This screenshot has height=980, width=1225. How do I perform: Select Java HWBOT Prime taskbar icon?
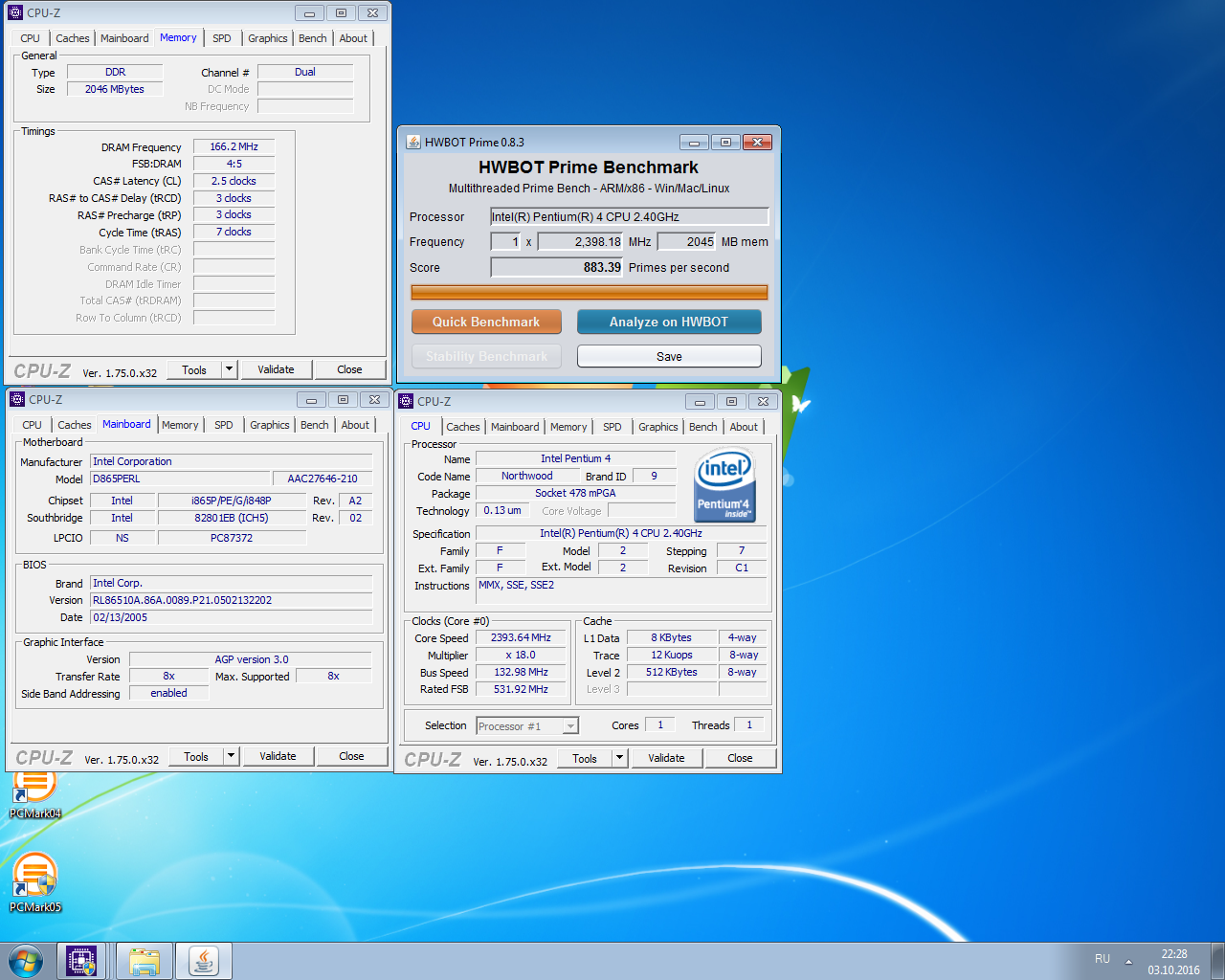(x=203, y=961)
